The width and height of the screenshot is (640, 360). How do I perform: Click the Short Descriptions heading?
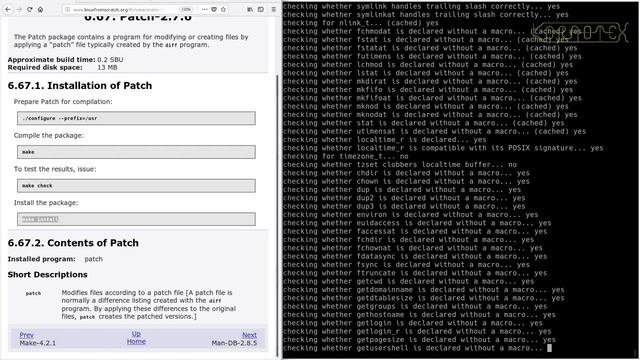47,274
